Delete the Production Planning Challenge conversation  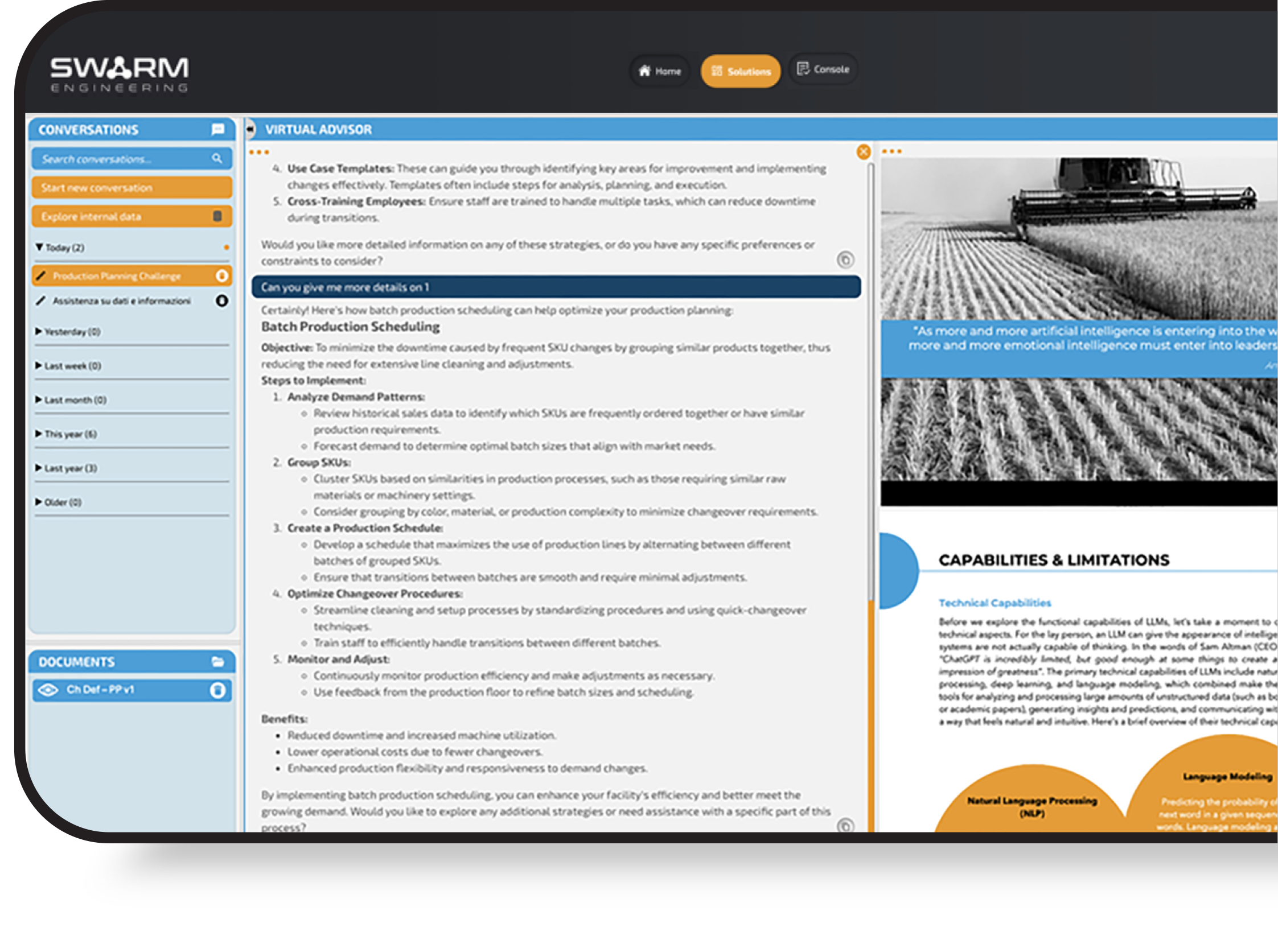coord(222,276)
